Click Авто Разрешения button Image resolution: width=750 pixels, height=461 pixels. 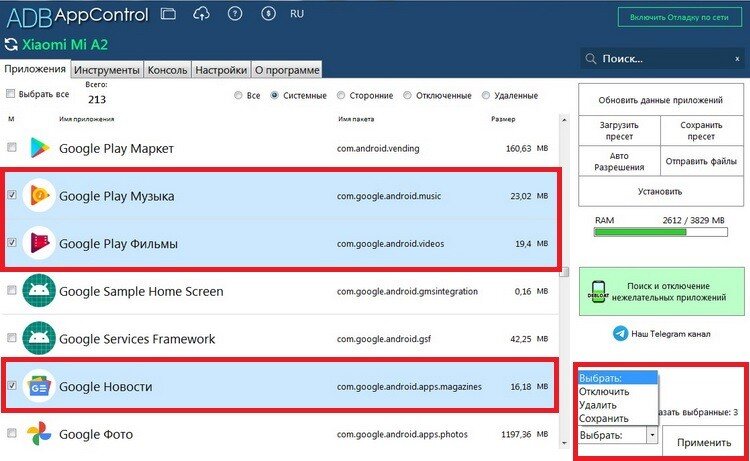click(619, 161)
